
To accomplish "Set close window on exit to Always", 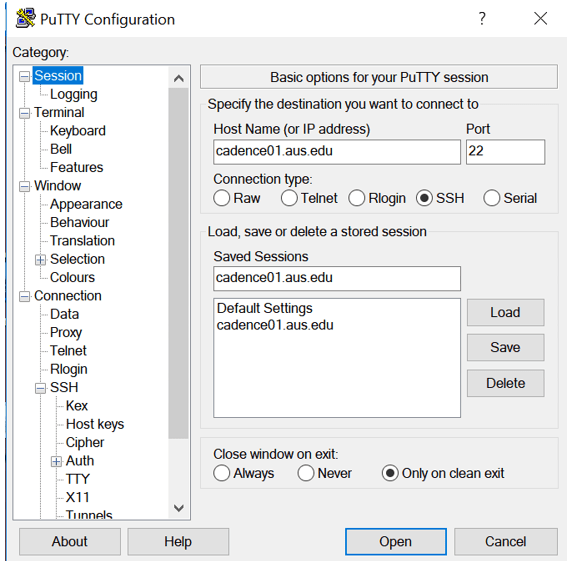I will [222, 473].
